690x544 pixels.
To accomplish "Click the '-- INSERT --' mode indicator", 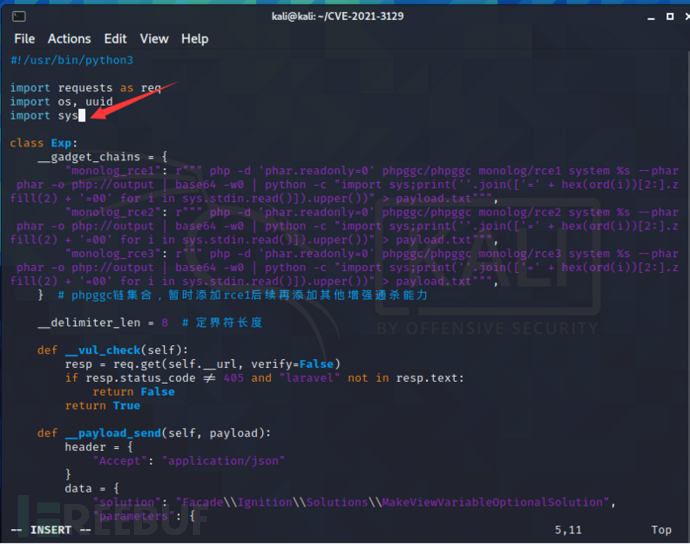I will 51,530.
